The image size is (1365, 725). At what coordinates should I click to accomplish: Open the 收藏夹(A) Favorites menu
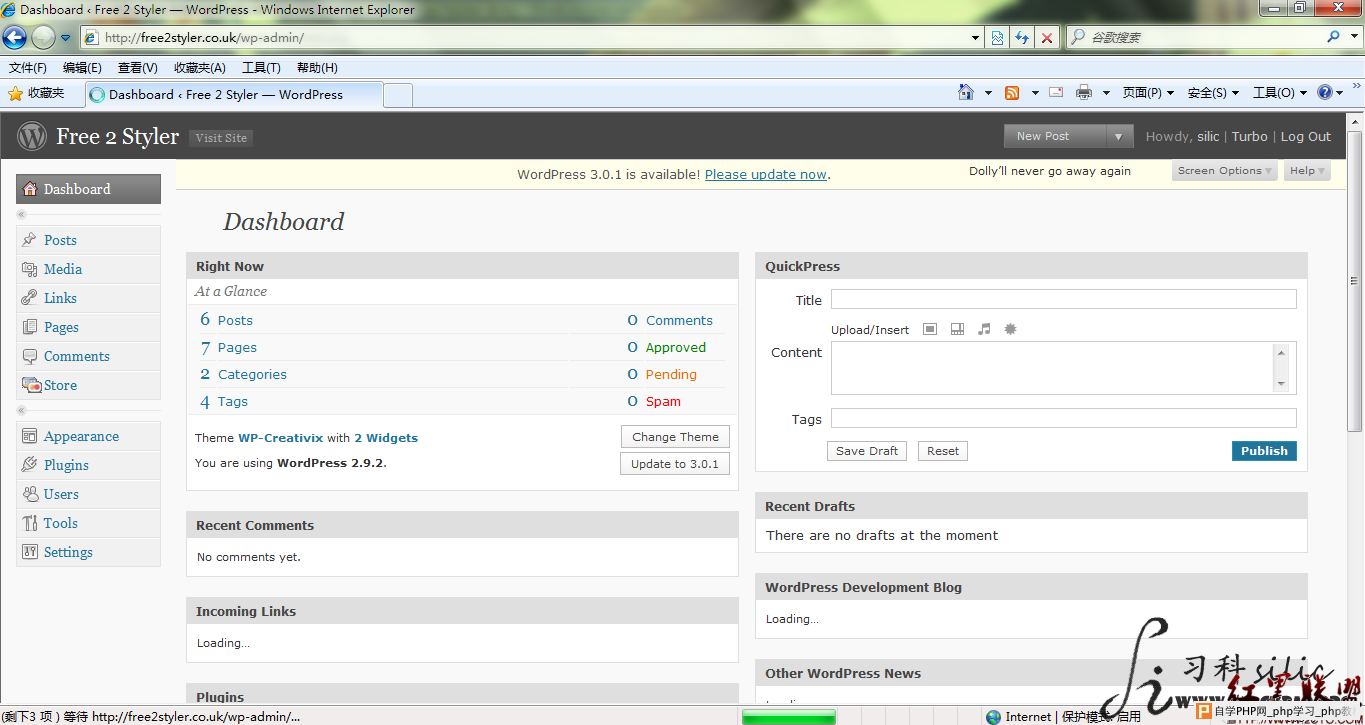199,68
